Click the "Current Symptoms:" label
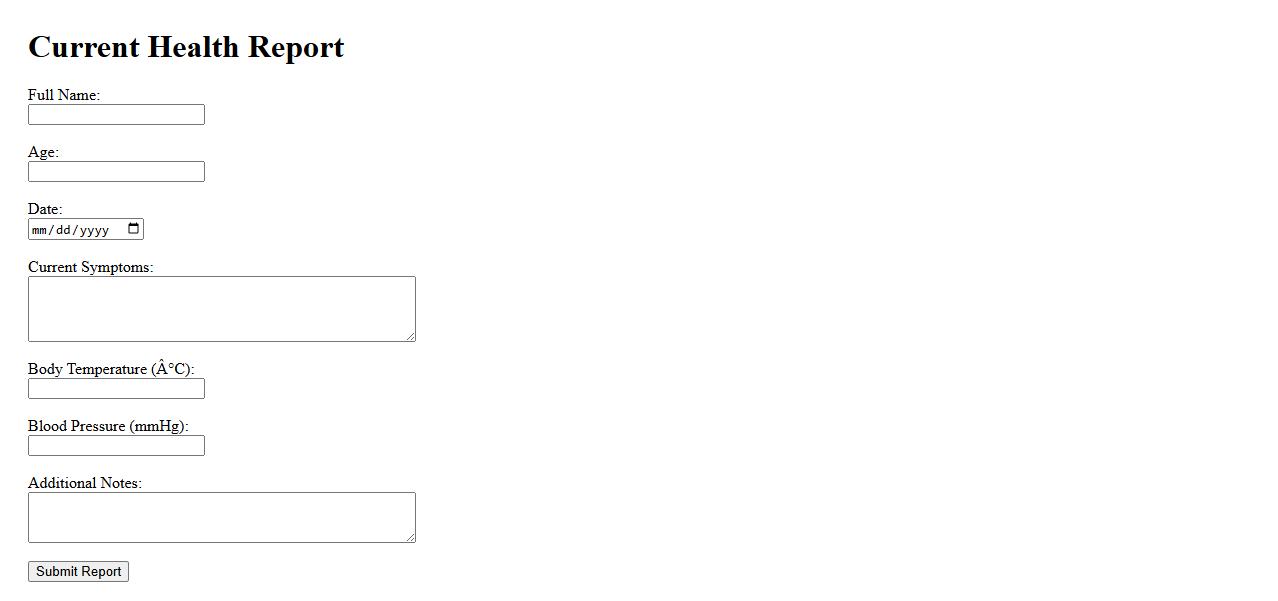The width and height of the screenshot is (1278, 601). coord(90,267)
